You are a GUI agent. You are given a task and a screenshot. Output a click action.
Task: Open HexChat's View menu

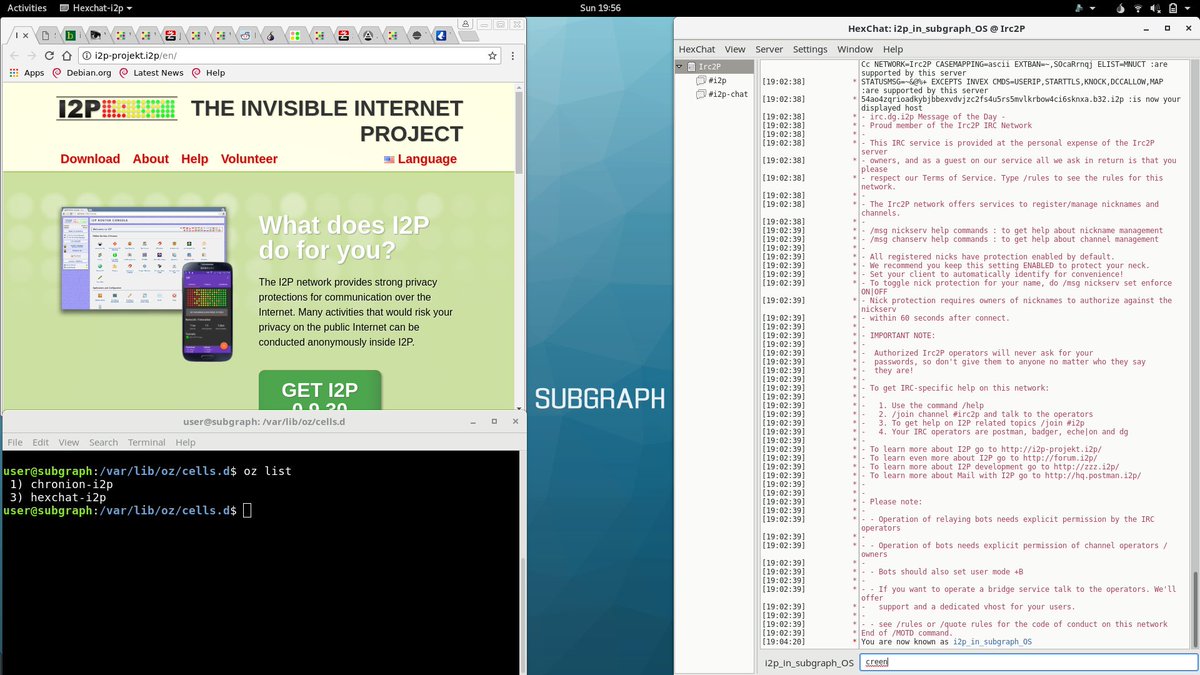click(735, 49)
